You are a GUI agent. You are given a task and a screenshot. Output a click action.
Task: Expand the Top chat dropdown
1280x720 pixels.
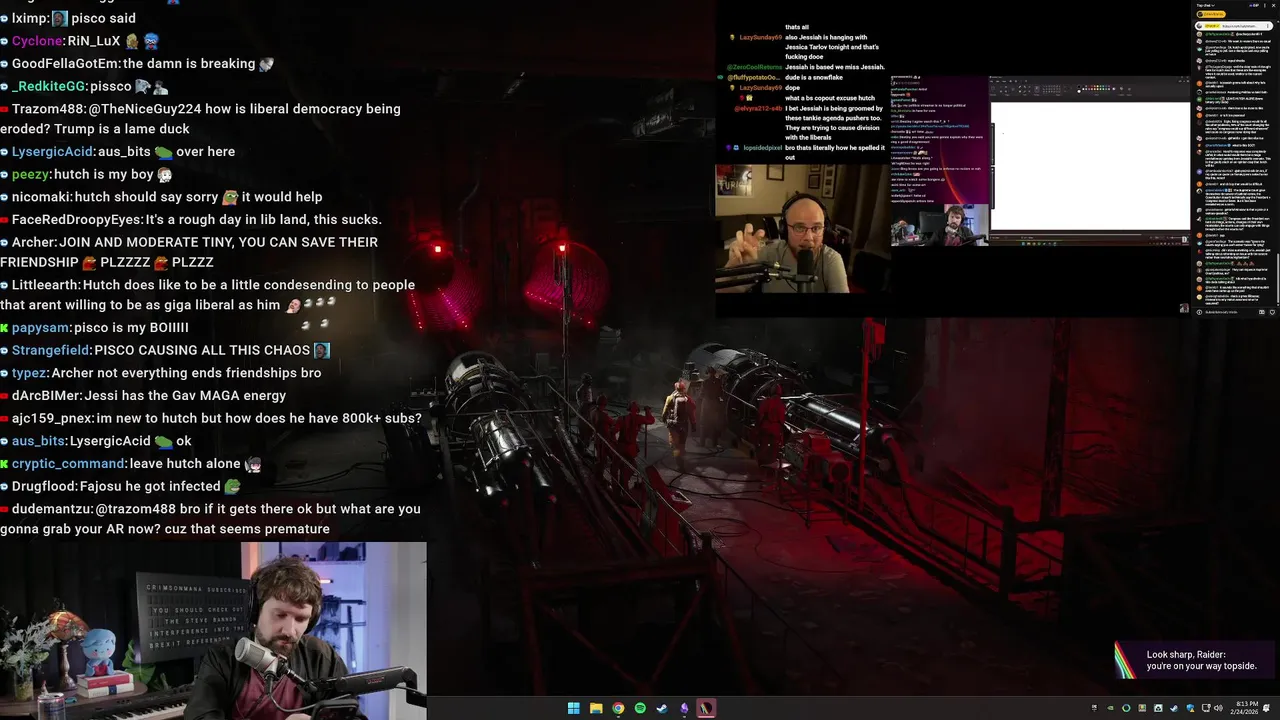click(x=1205, y=6)
